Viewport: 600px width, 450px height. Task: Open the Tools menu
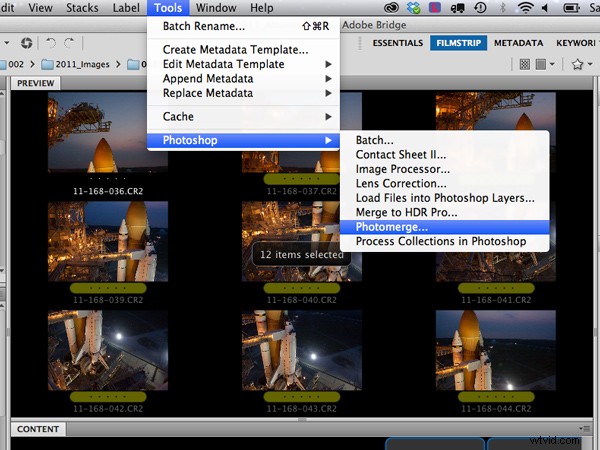pyautogui.click(x=168, y=8)
